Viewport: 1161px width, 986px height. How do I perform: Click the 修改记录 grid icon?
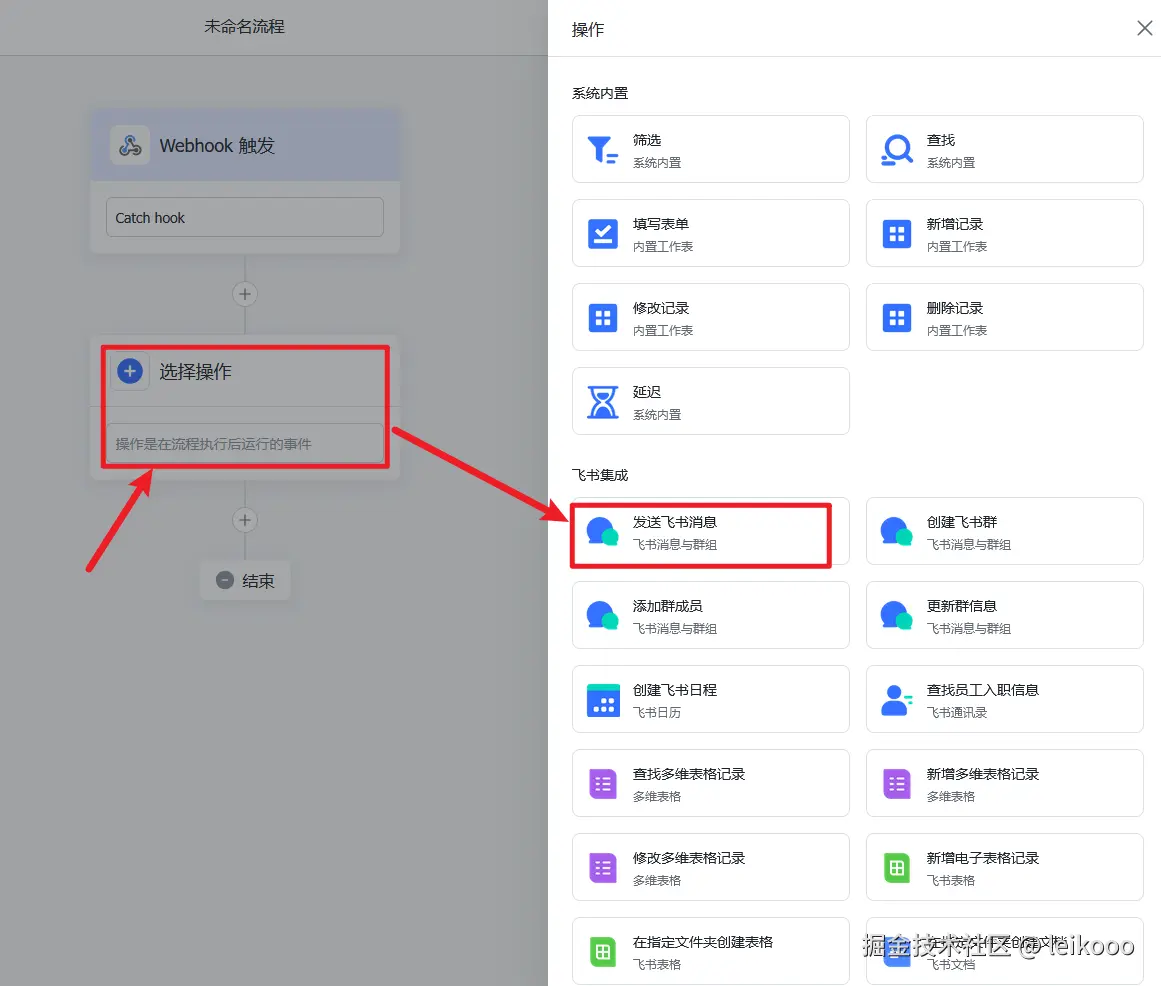coord(603,318)
